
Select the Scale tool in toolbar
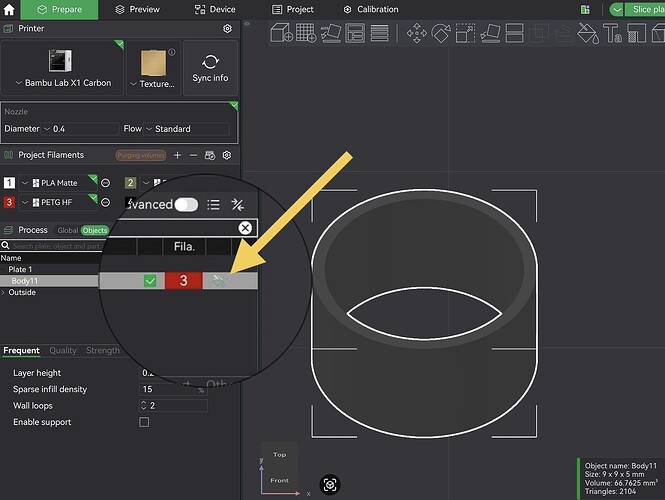pyautogui.click(x=465, y=33)
